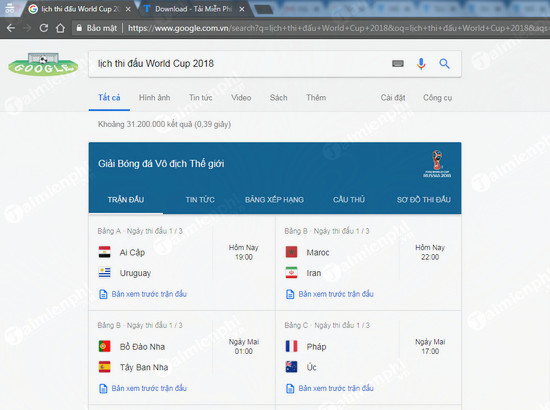Select the BẢNG XẾP HẠNG tab
The width and height of the screenshot is (550, 410).
coord(274,200)
